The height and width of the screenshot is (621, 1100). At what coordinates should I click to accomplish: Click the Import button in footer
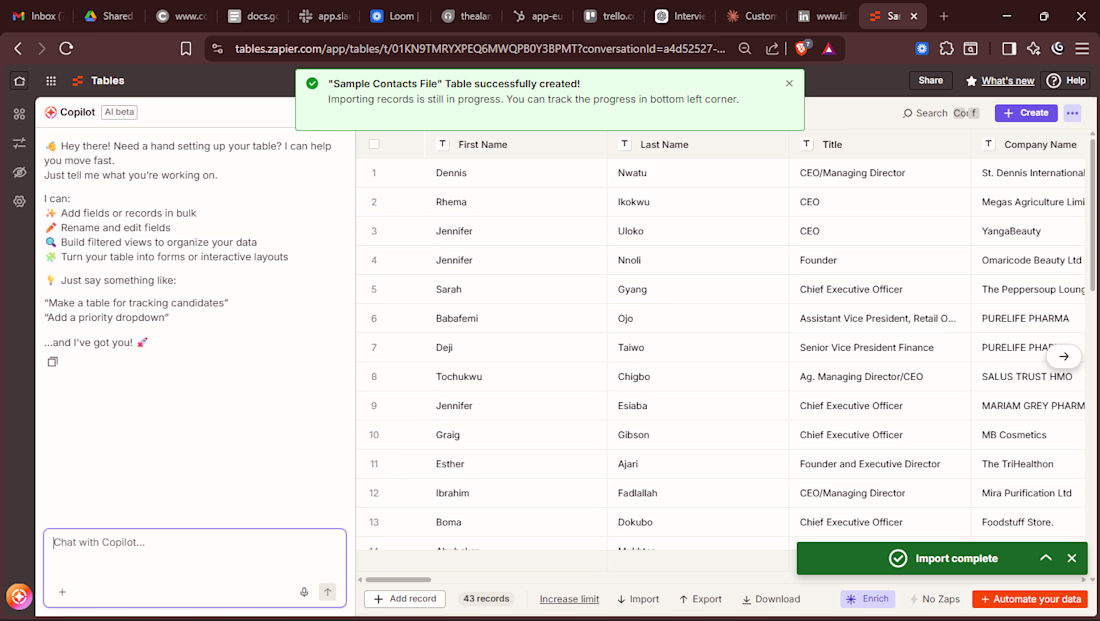click(638, 599)
